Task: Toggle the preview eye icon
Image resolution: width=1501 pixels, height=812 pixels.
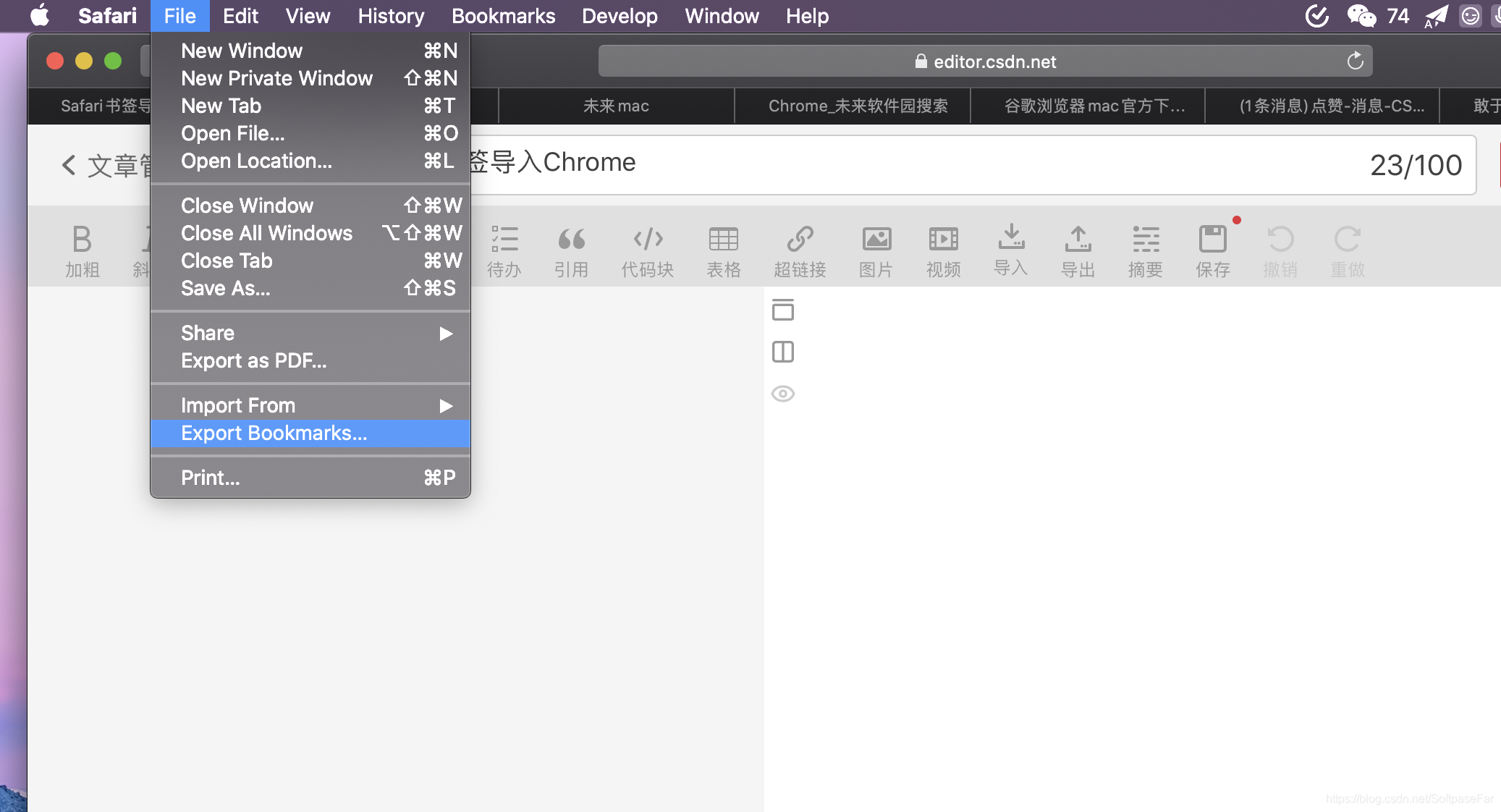Action: pyautogui.click(x=783, y=394)
